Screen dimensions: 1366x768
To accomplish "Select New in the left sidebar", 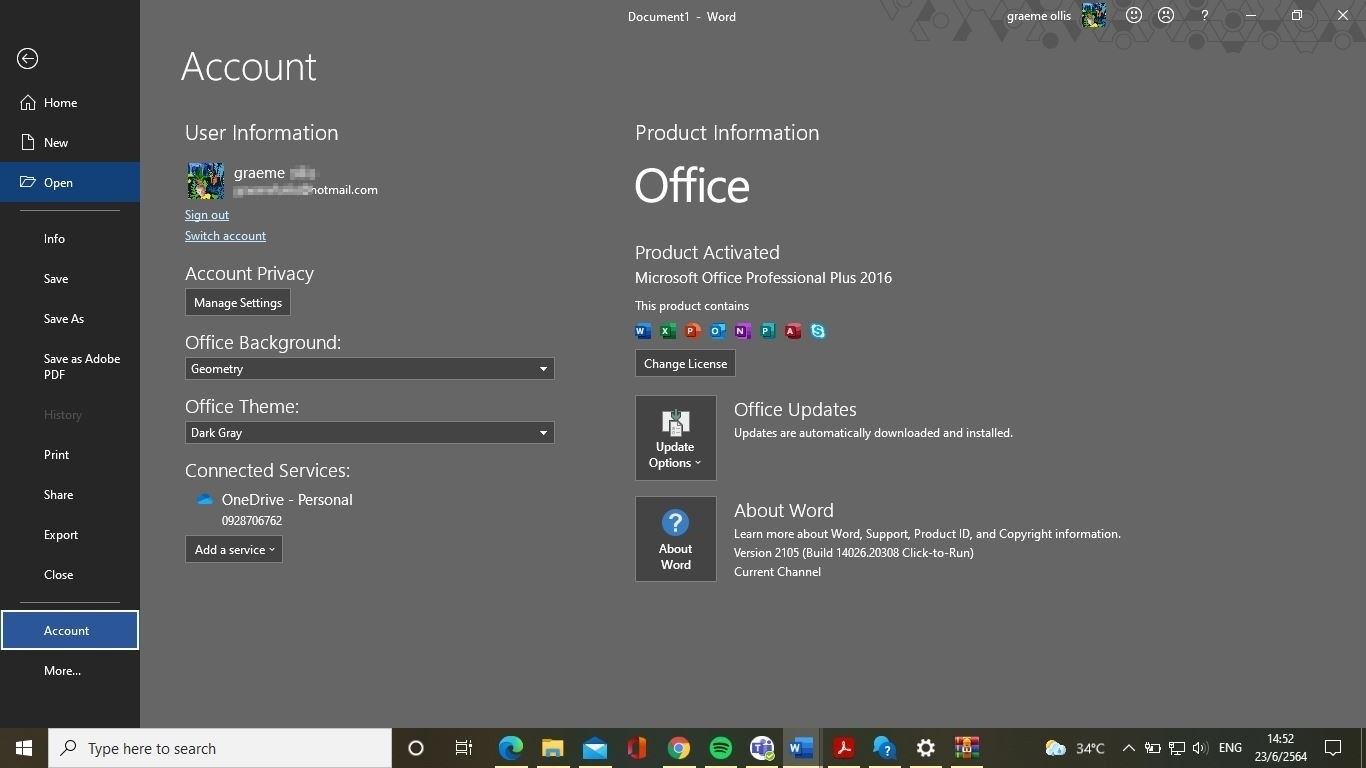I will click(x=70, y=143).
